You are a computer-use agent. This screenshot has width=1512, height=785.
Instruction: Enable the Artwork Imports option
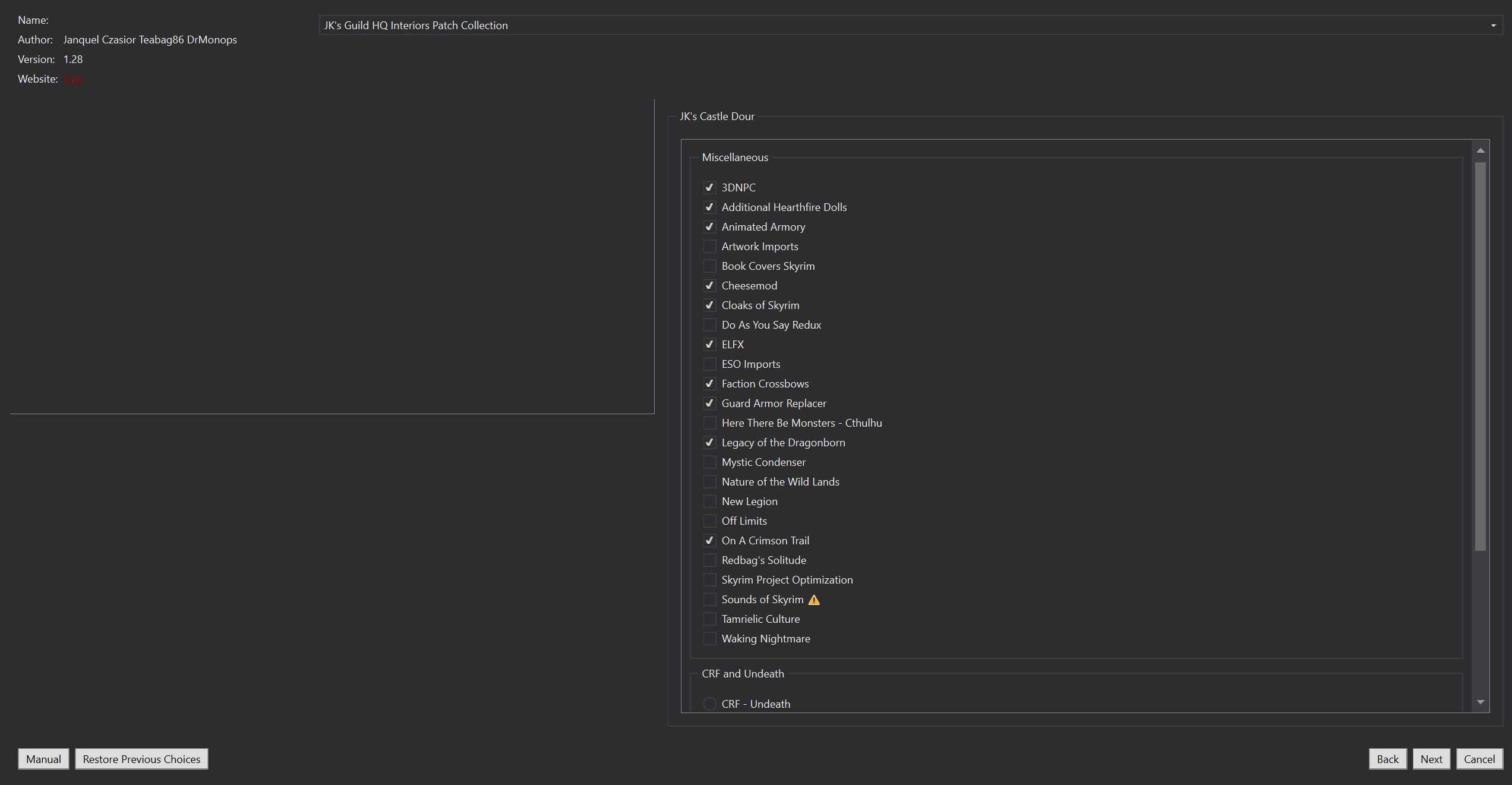pyautogui.click(x=709, y=246)
